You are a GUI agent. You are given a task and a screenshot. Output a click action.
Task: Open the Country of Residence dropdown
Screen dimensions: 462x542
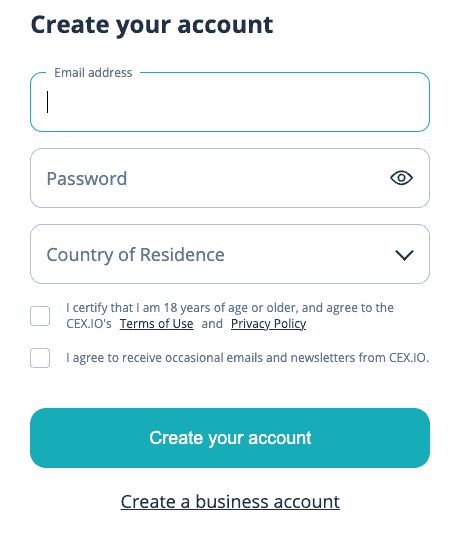[x=230, y=254]
